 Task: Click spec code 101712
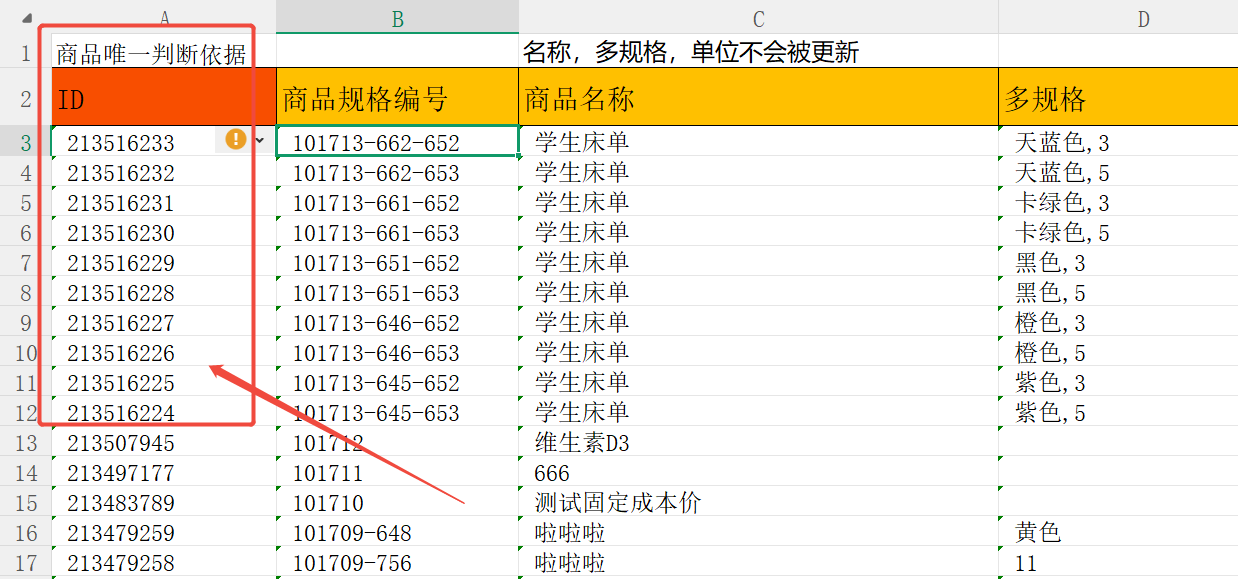[328, 443]
